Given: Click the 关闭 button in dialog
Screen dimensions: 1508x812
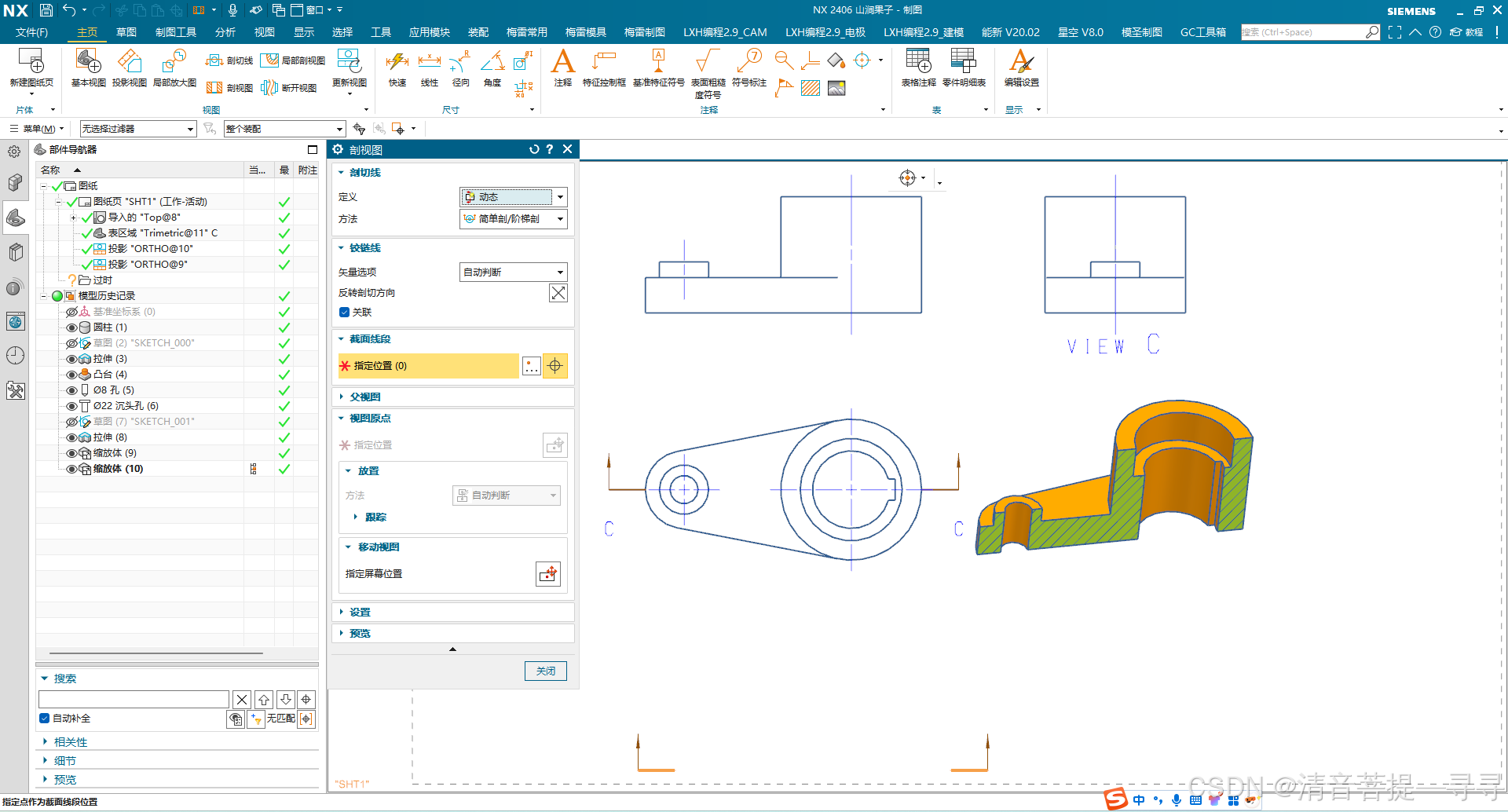Looking at the screenshot, I should click(x=546, y=671).
